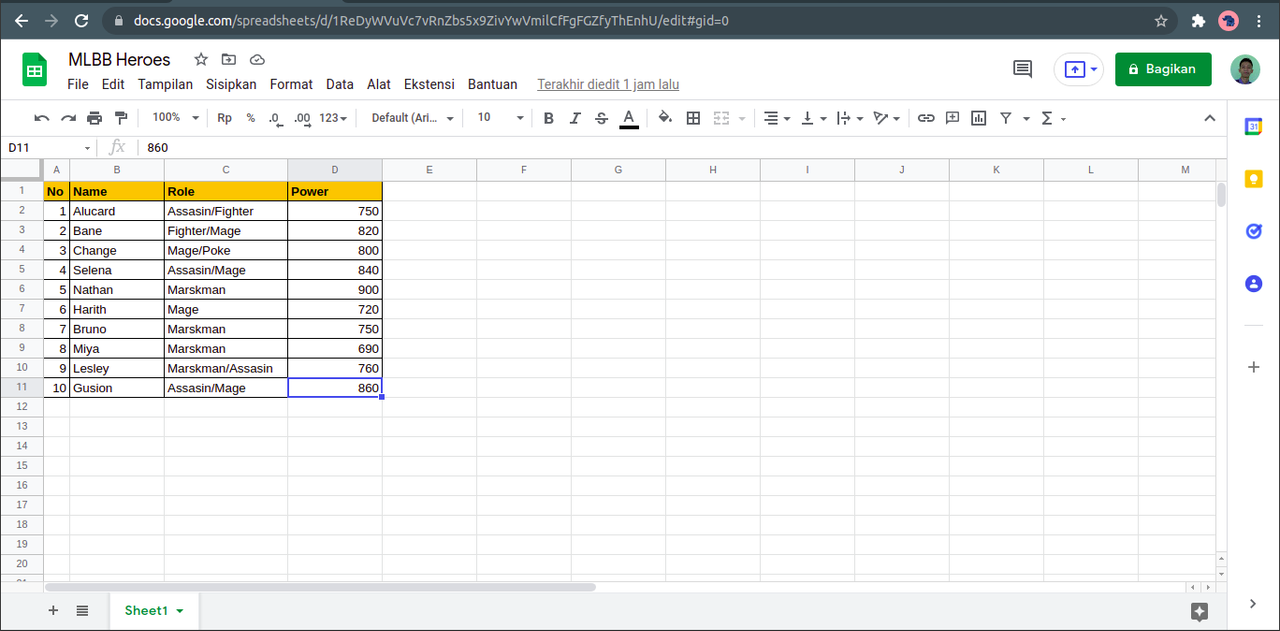Viewport: 1280px width, 631px height.
Task: Print the spreadsheet with printer icon
Action: (x=95, y=118)
